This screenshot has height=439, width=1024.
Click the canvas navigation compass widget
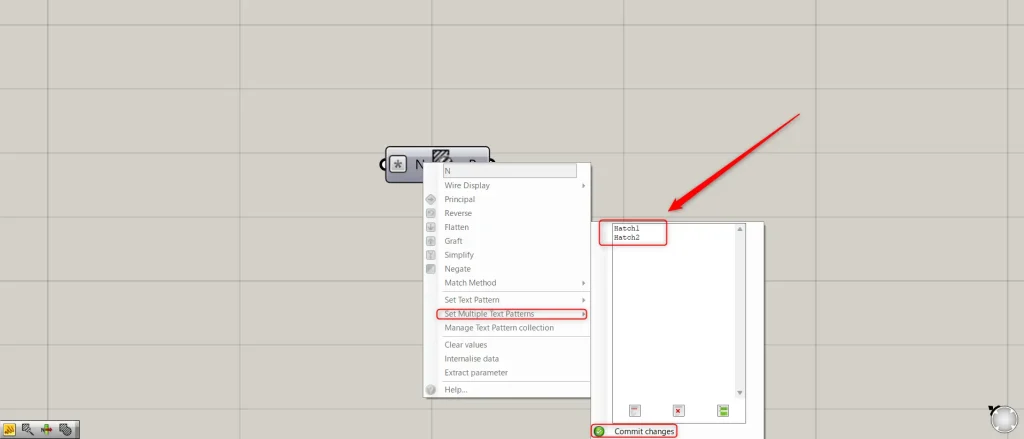[x=1005, y=419]
